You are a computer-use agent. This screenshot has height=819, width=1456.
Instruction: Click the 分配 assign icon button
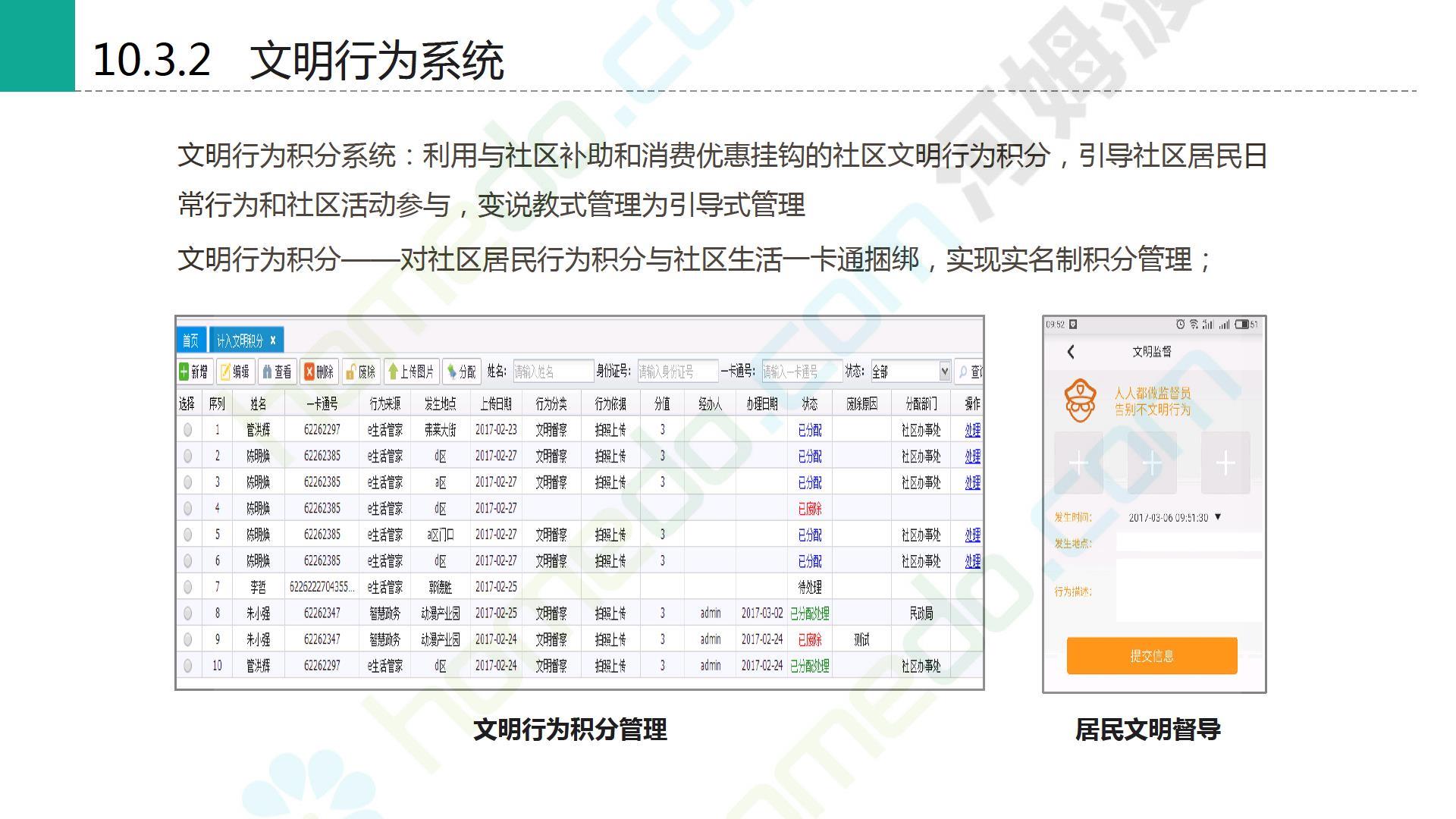coord(452,372)
